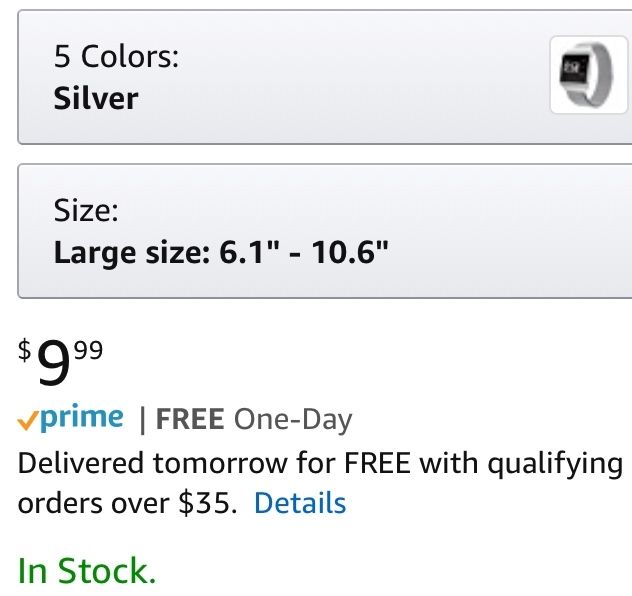The width and height of the screenshot is (632, 596).
Task: Click the orange prime checkmark
Action: pos(28,420)
